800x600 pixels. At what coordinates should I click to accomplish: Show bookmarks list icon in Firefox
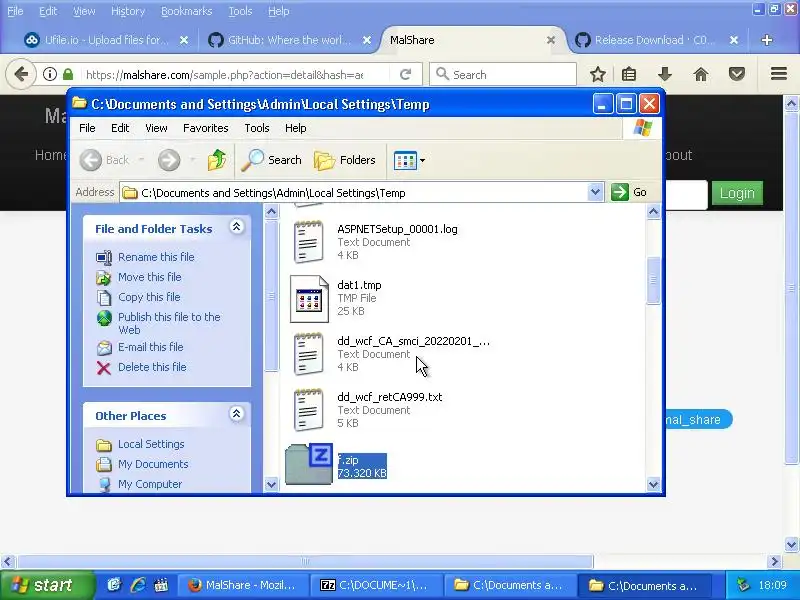tap(629, 74)
